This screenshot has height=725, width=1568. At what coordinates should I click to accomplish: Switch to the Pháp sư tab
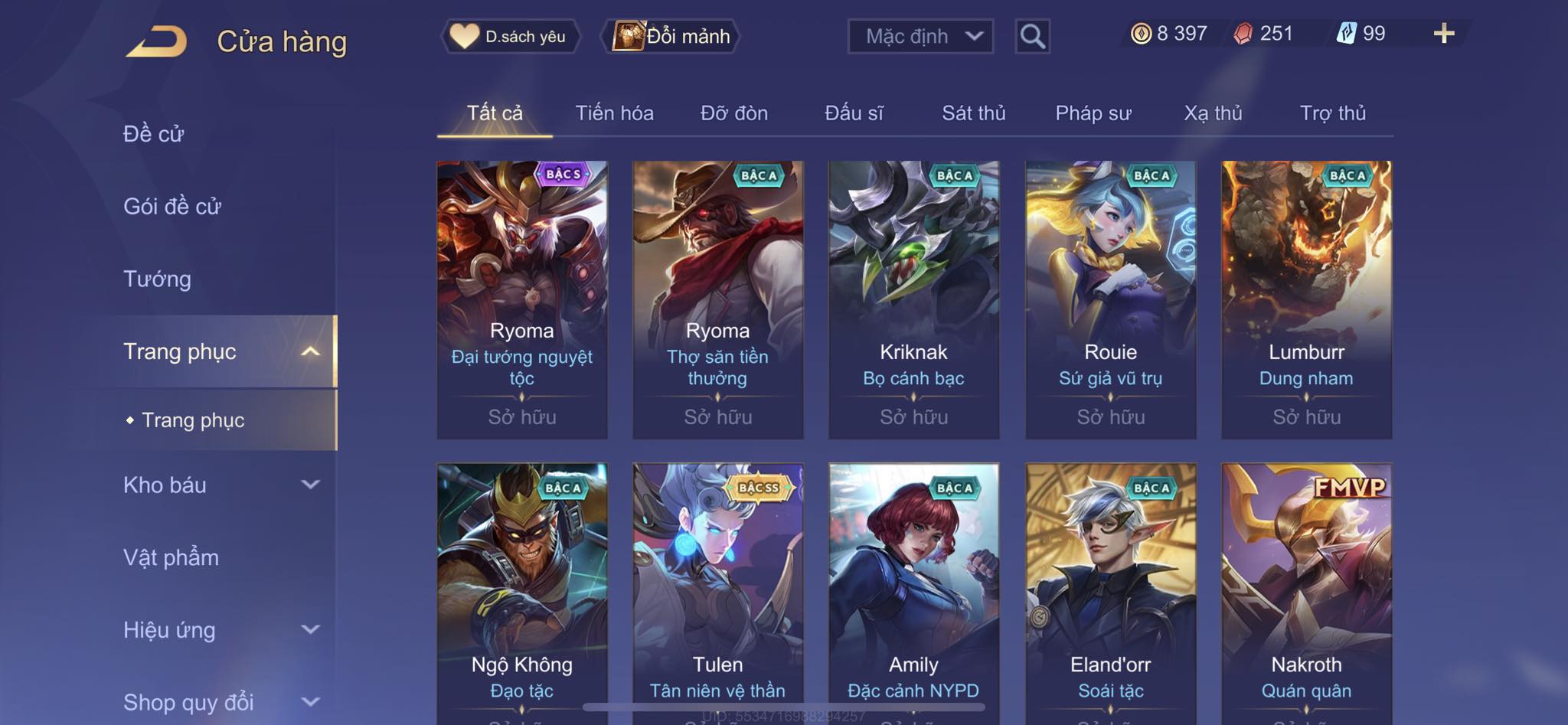pyautogui.click(x=1093, y=113)
